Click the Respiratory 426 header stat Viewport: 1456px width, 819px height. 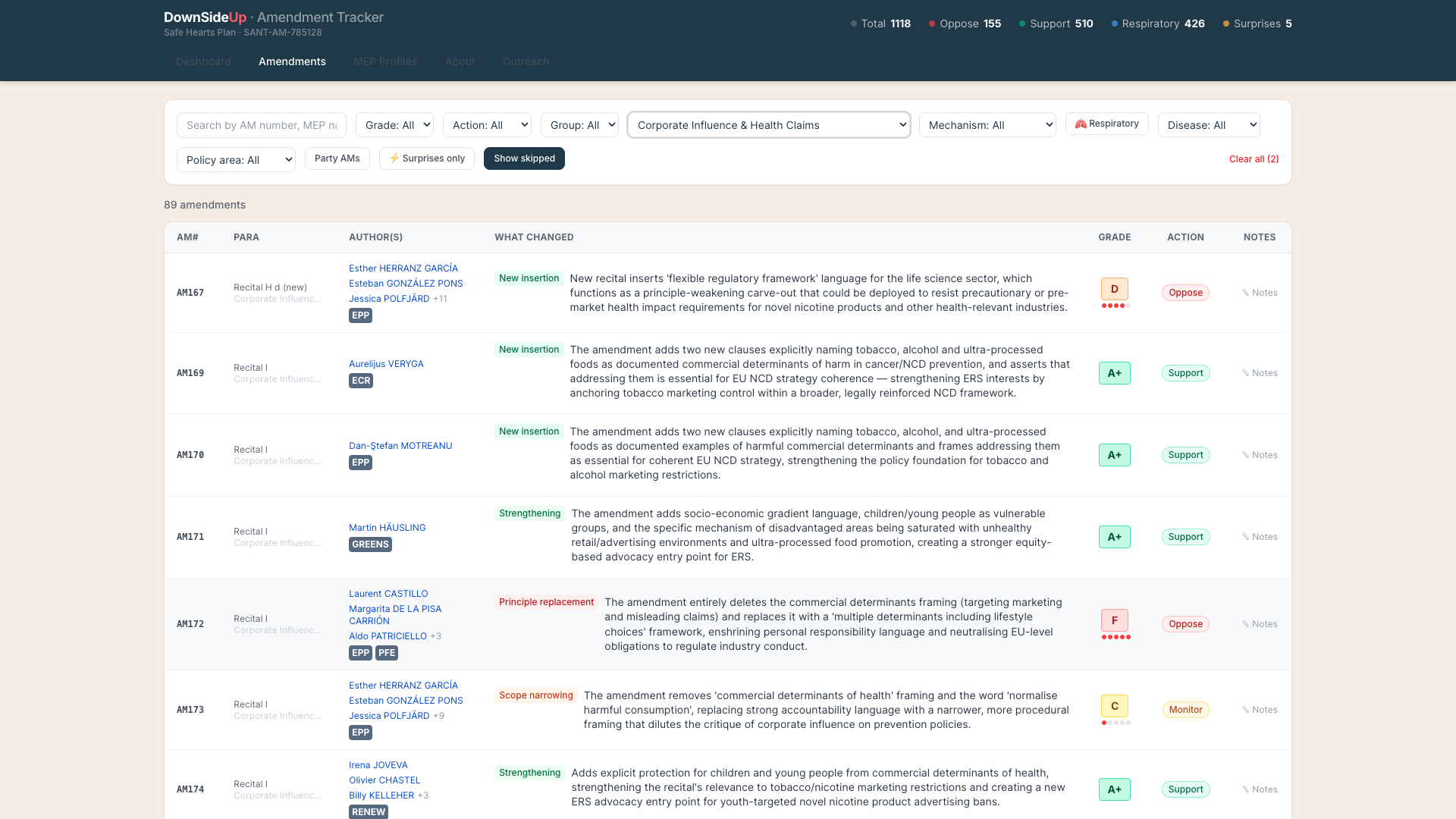[x=1158, y=24]
